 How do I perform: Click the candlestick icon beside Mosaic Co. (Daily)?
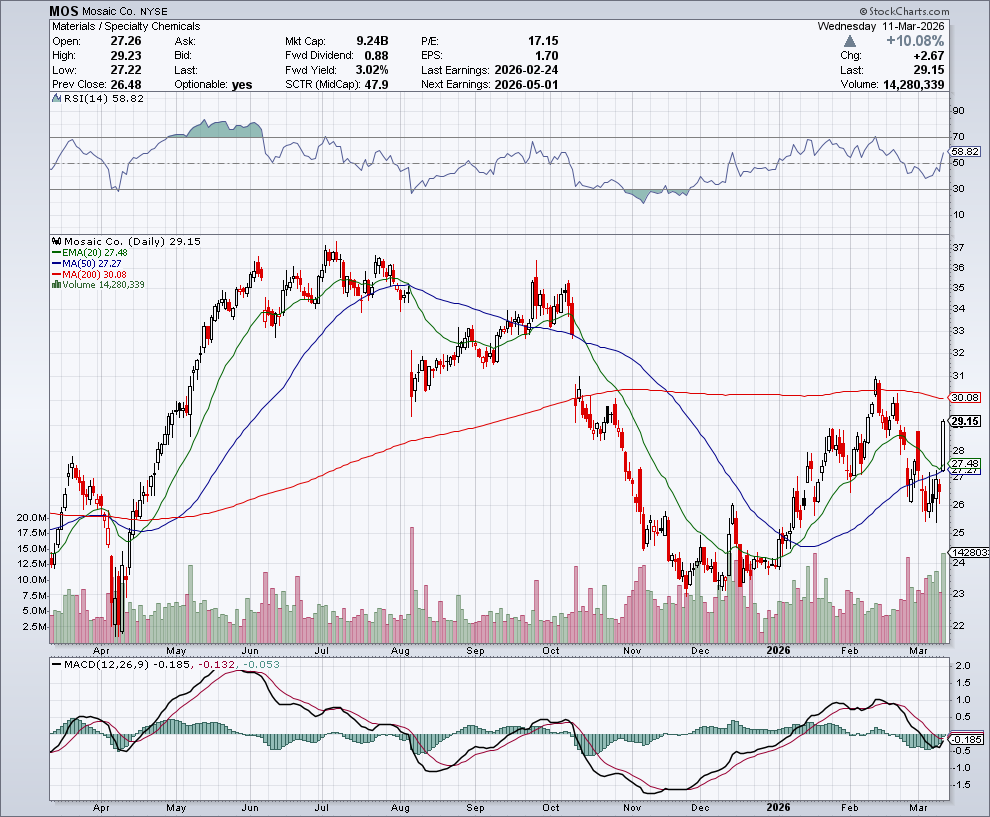[57, 241]
